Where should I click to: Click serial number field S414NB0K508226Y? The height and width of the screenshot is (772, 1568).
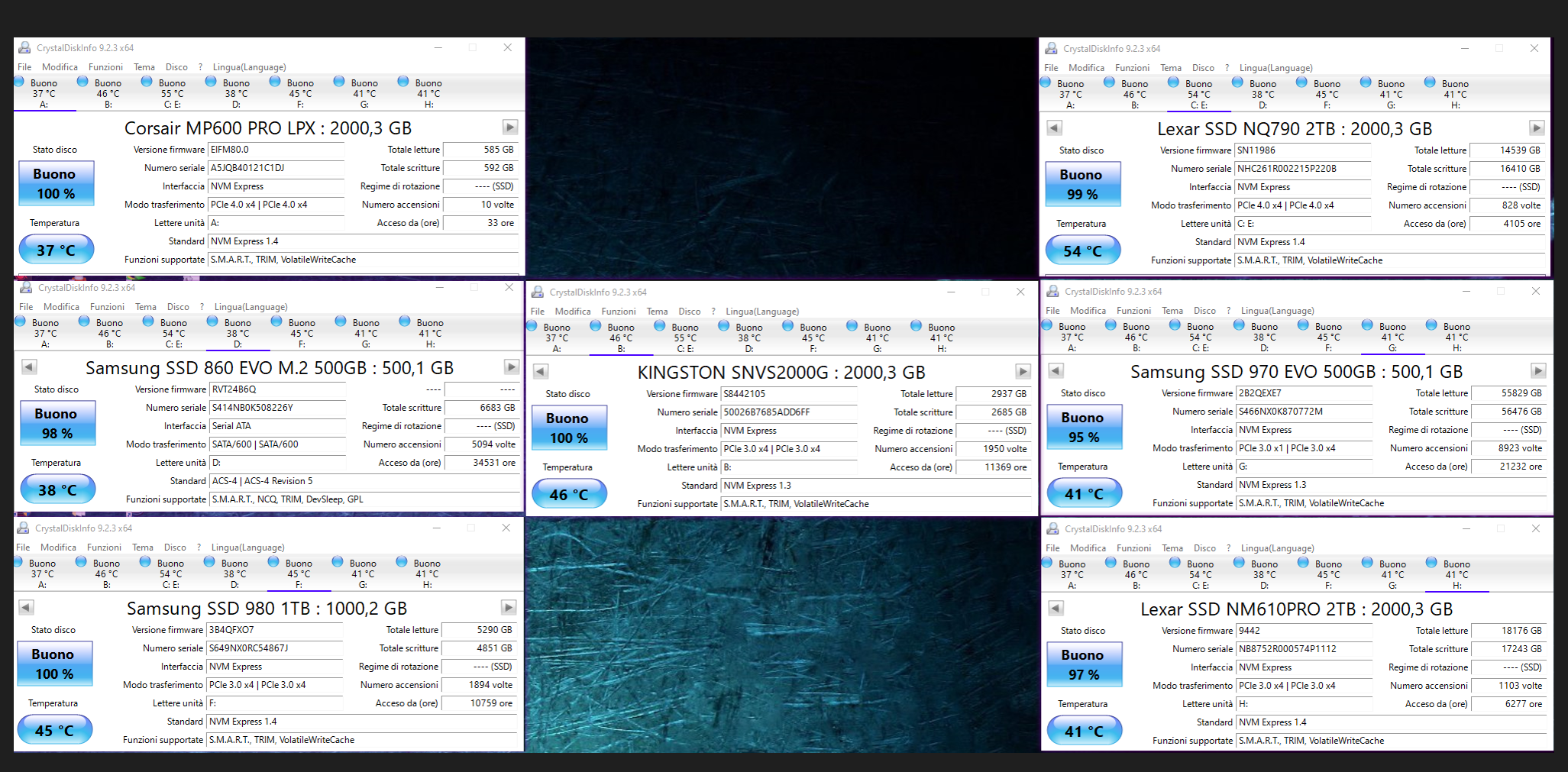pos(278,408)
